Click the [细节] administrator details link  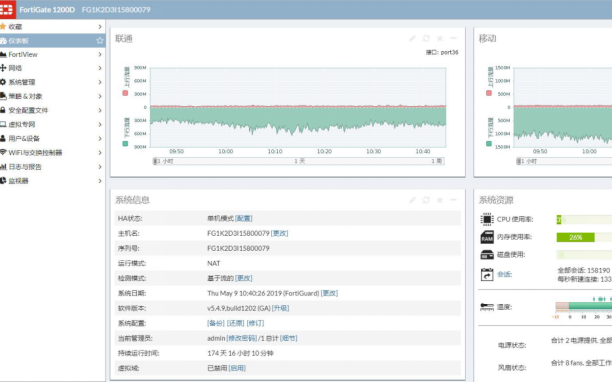(288, 338)
